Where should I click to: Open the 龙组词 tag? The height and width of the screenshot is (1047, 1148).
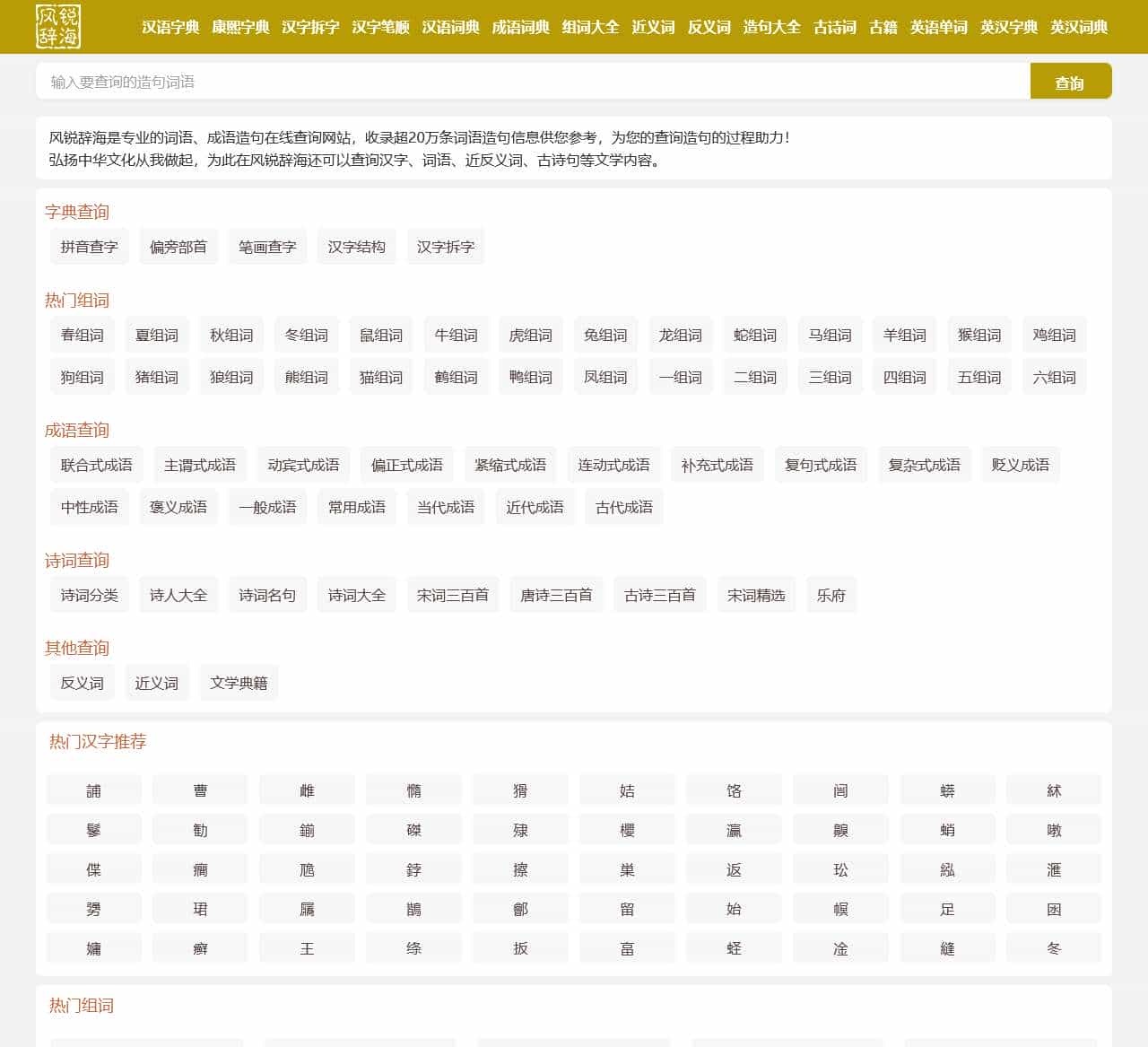[x=680, y=335]
